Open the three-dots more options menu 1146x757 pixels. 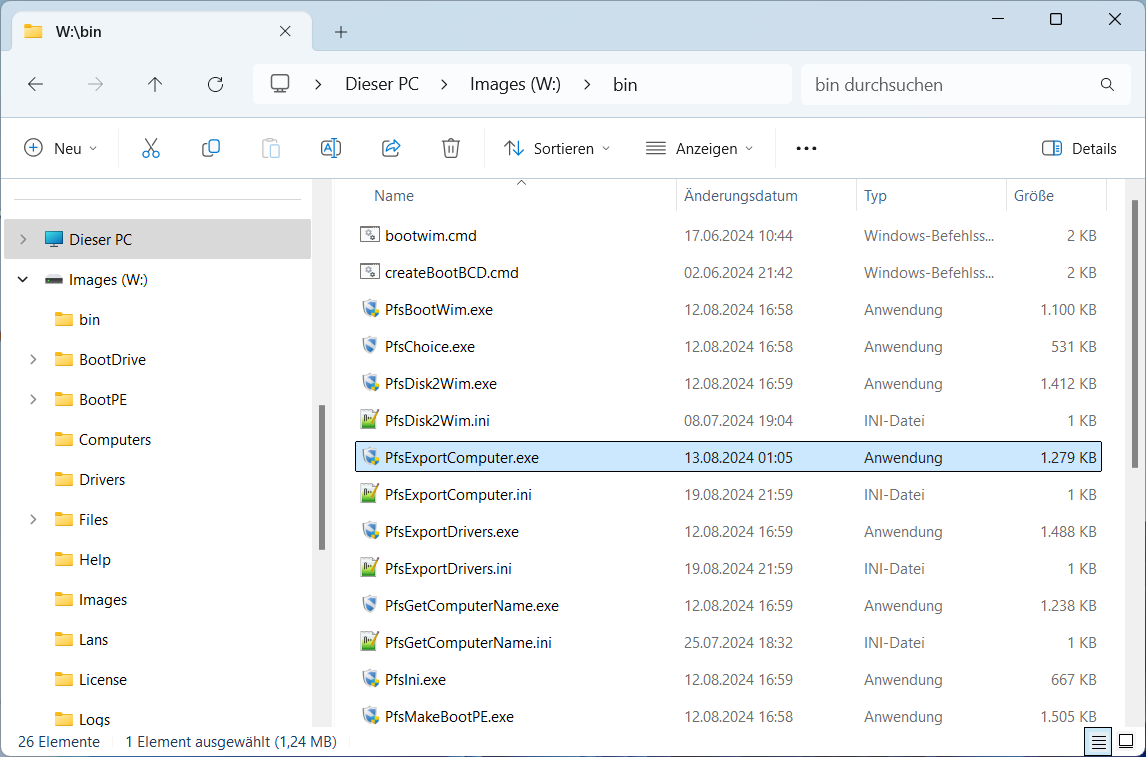point(806,148)
